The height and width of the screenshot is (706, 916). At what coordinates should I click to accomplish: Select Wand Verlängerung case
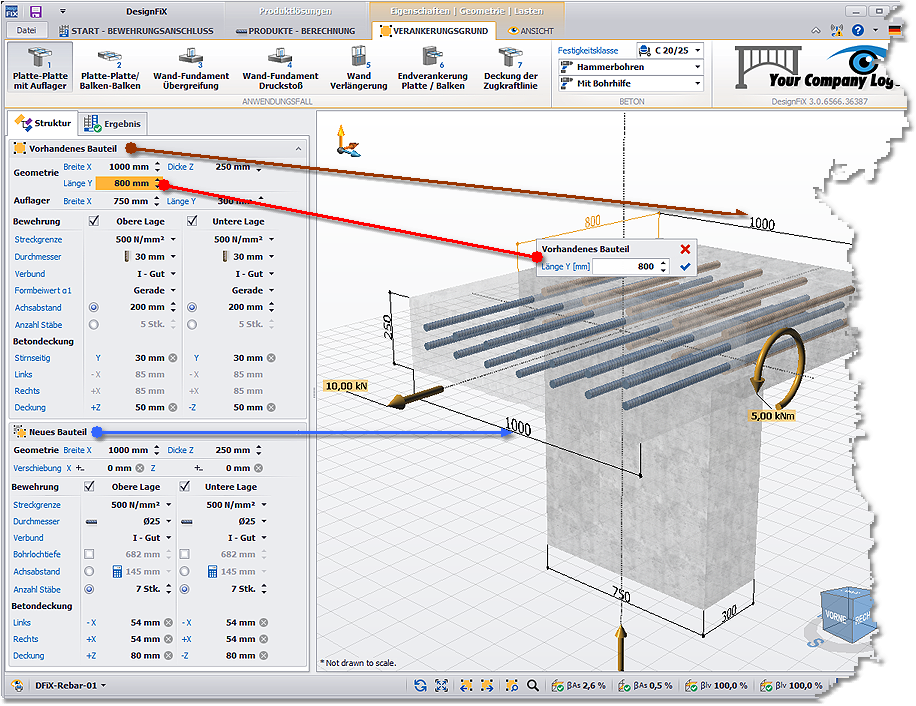359,68
